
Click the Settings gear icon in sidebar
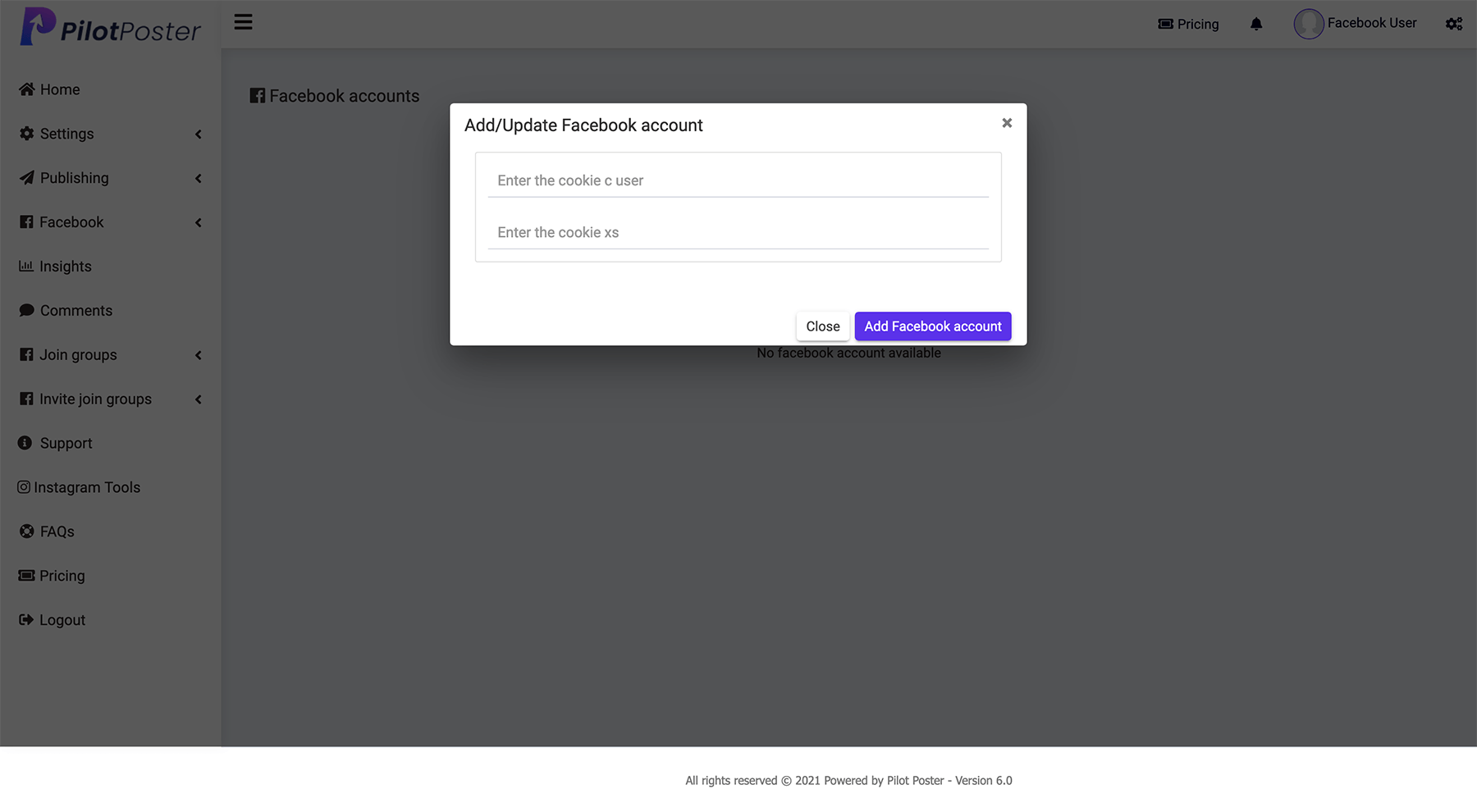click(x=27, y=133)
